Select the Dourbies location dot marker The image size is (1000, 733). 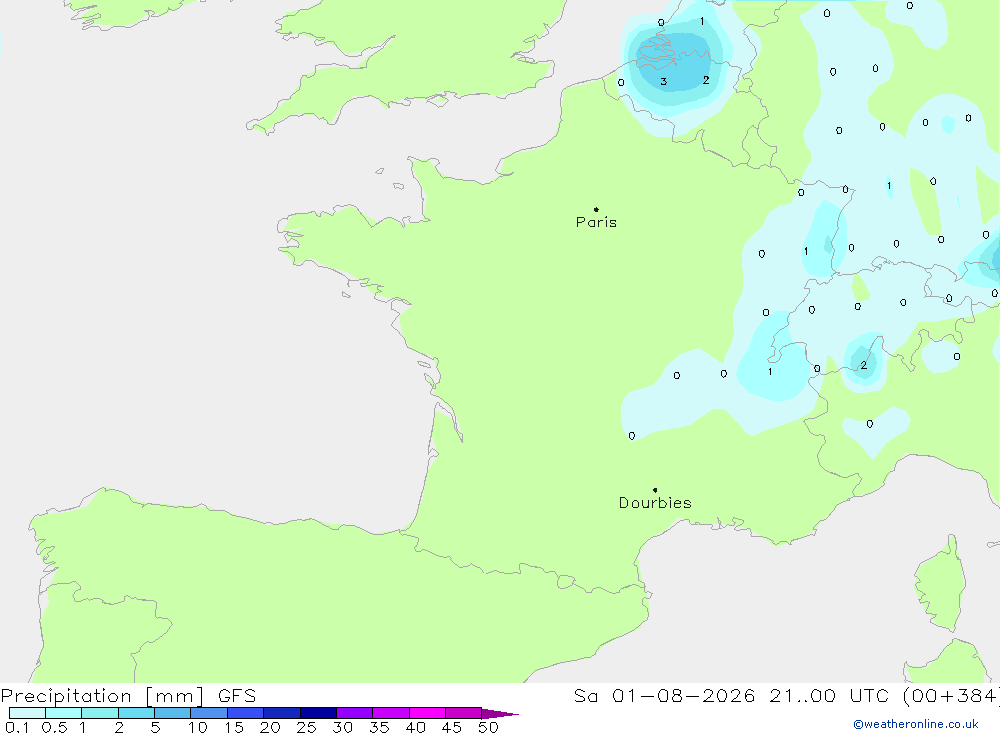pyautogui.click(x=655, y=490)
